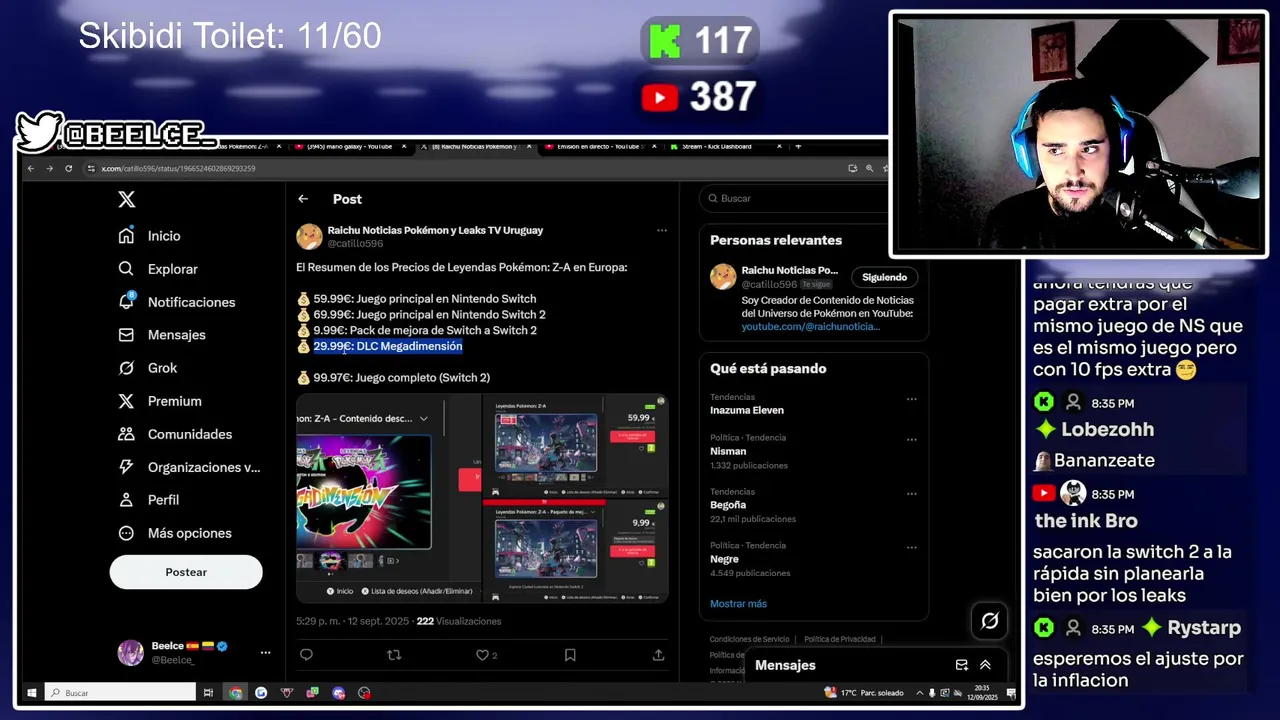Click the browser address bar URL
The width and height of the screenshot is (1280, 720).
(x=178, y=168)
